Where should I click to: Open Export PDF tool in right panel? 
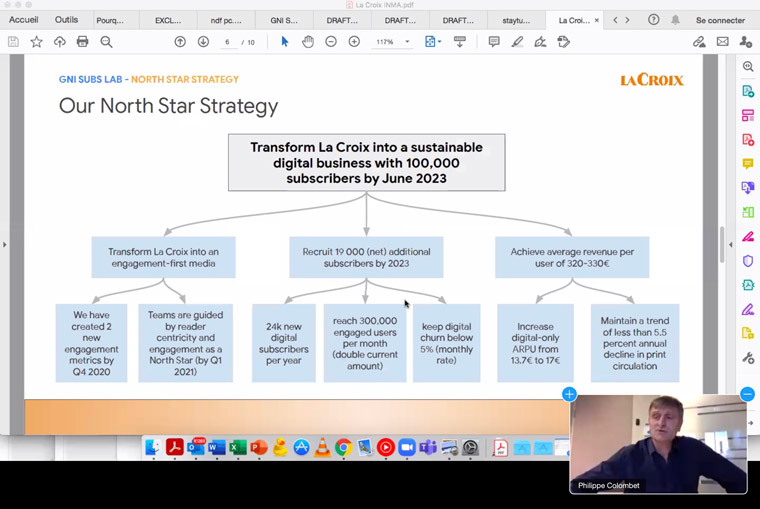click(748, 91)
